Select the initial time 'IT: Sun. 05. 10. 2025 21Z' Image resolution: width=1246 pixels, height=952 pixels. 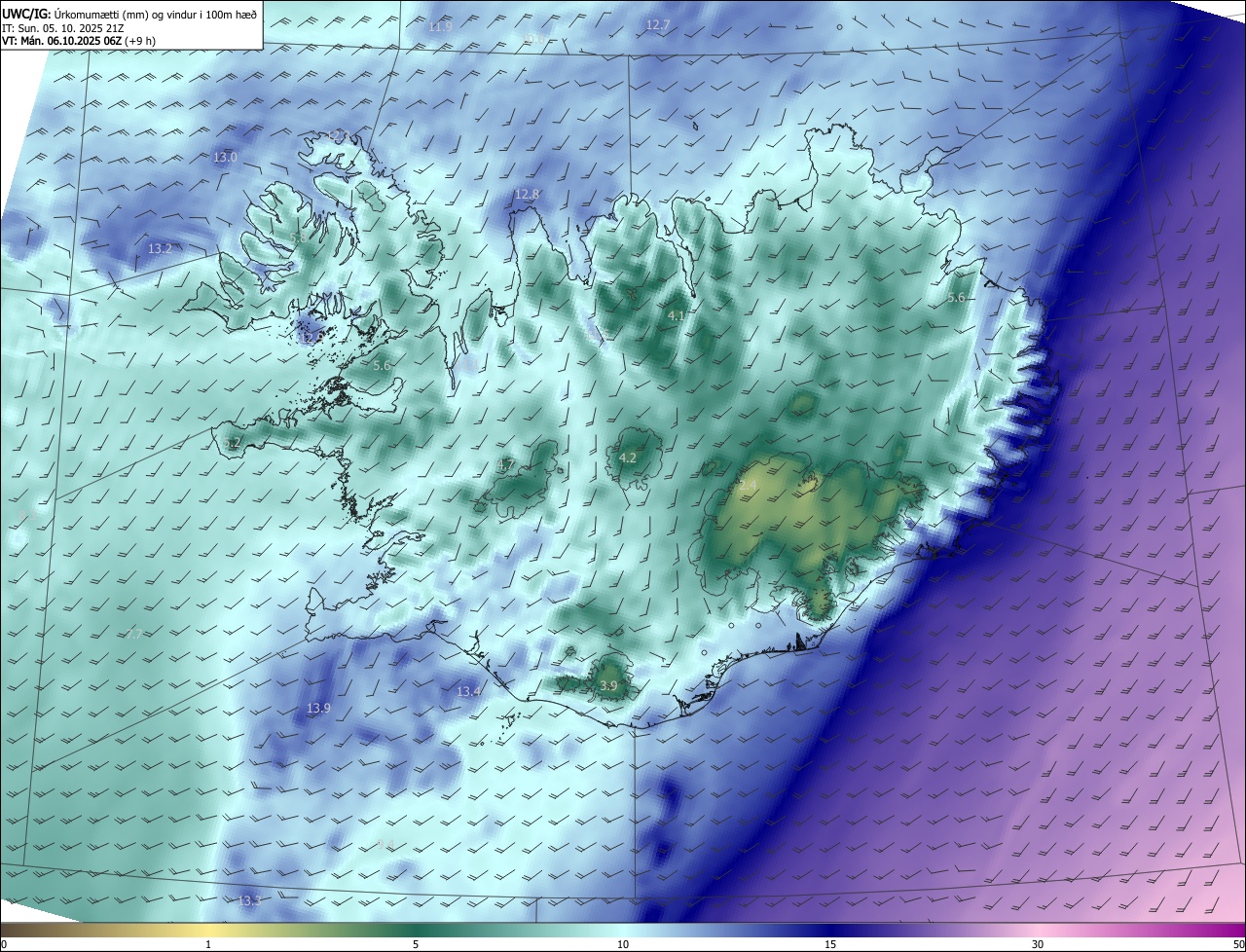62,27
